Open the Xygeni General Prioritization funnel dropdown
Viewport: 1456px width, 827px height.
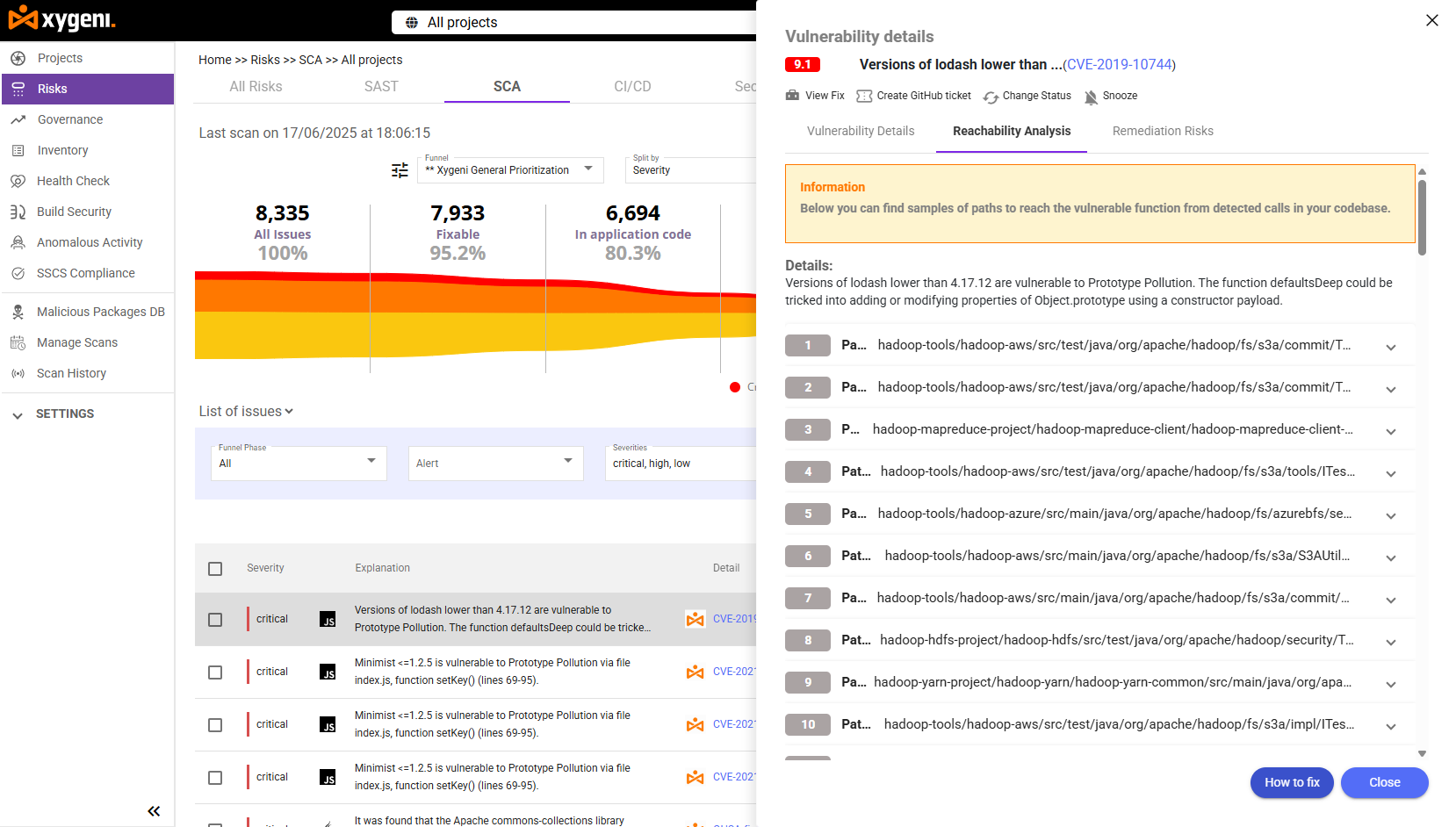[509, 169]
